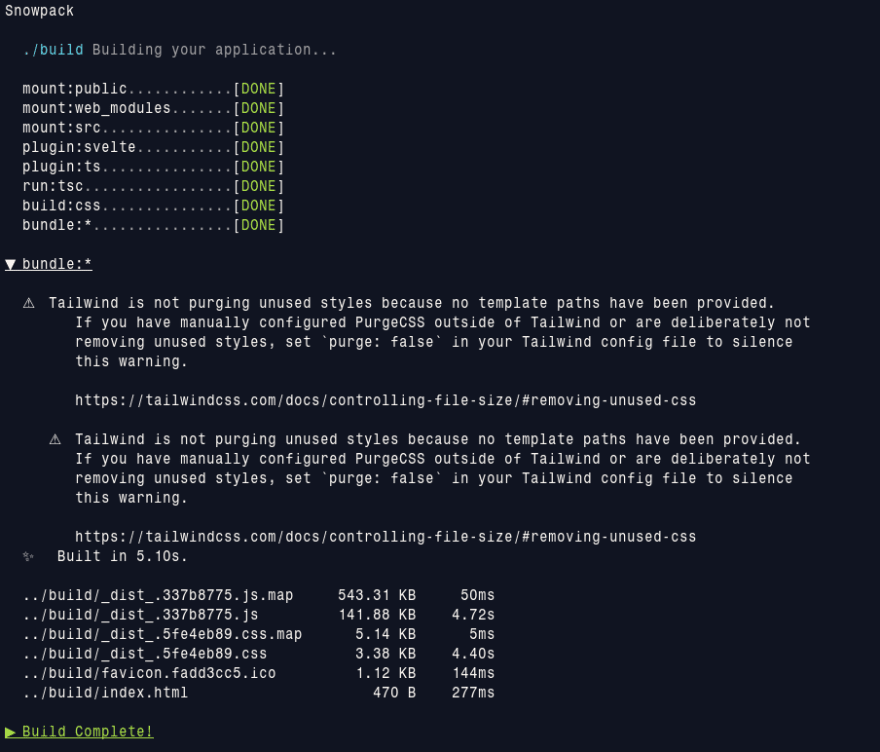Click the mount:web_modules row

click(x=153, y=108)
